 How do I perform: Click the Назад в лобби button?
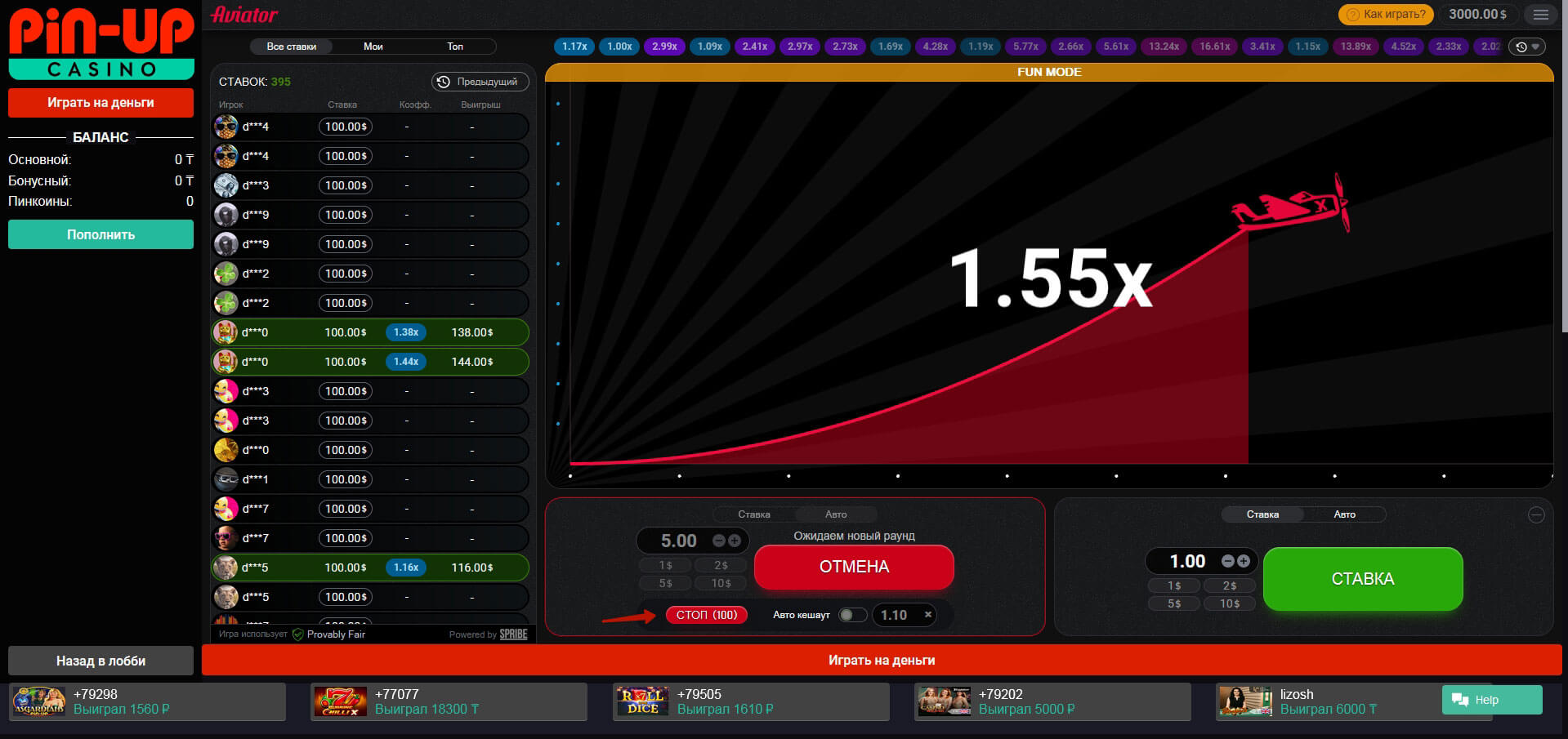pyautogui.click(x=101, y=661)
